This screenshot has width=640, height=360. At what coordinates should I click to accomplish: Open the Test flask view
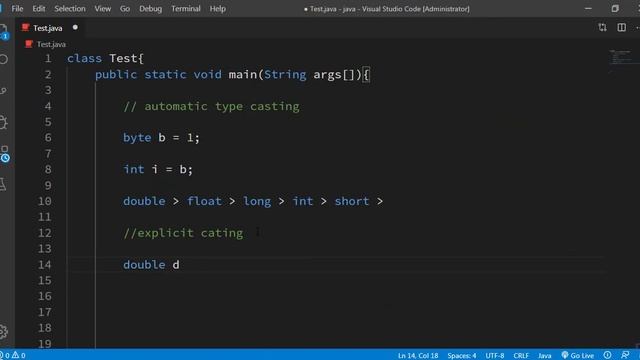coord(3,185)
